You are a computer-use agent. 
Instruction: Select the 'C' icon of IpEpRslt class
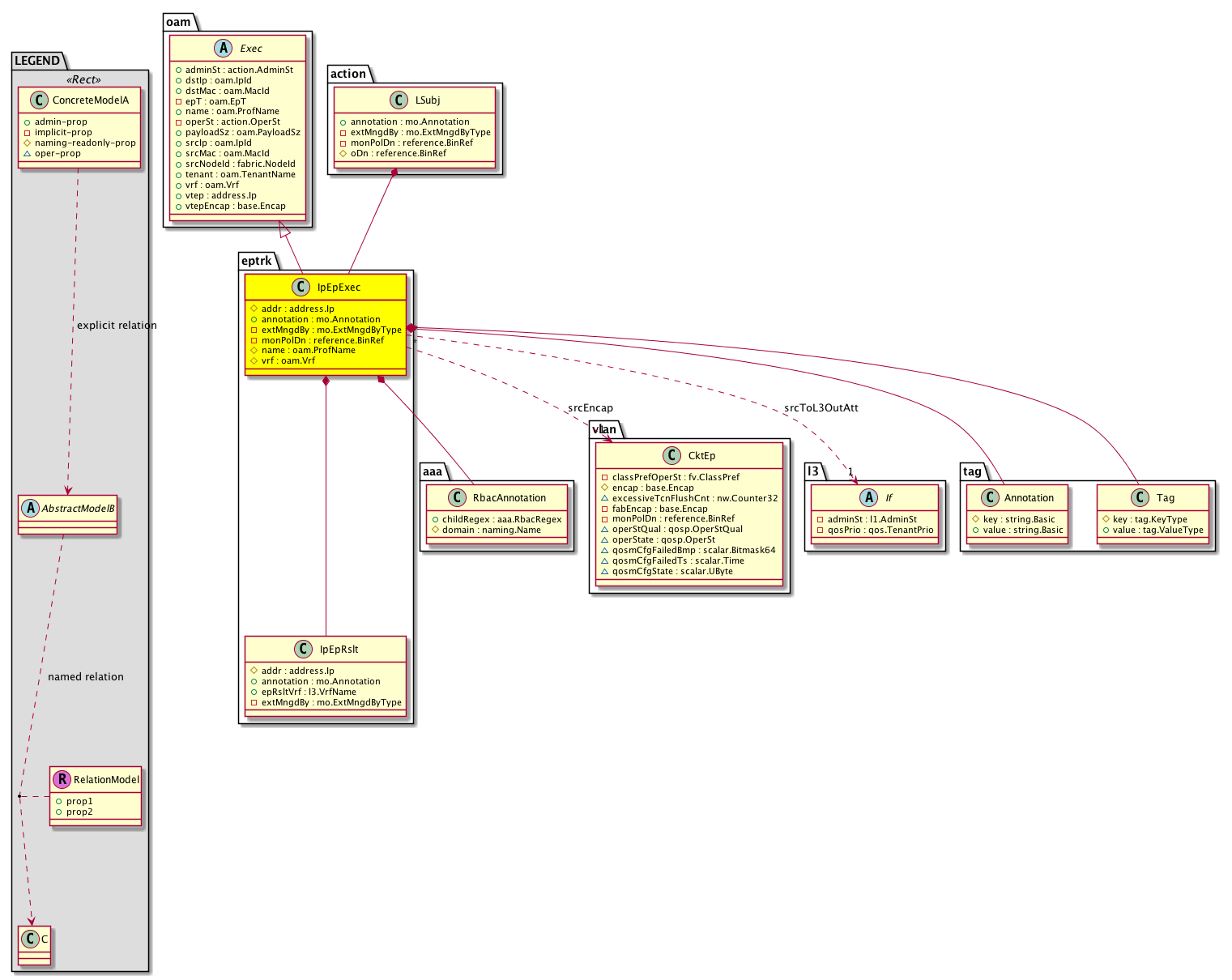(x=302, y=649)
